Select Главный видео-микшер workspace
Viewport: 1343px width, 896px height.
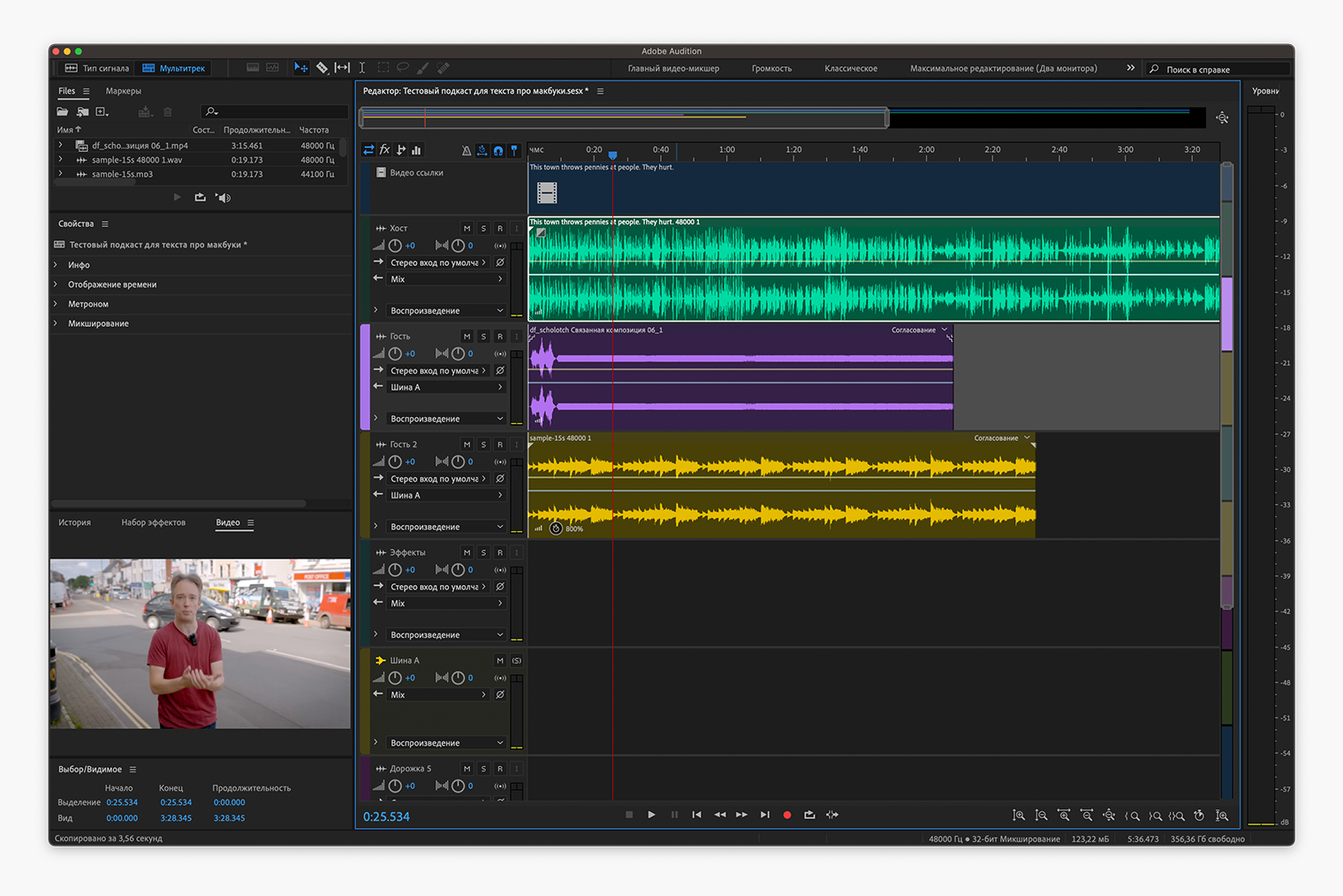673,69
